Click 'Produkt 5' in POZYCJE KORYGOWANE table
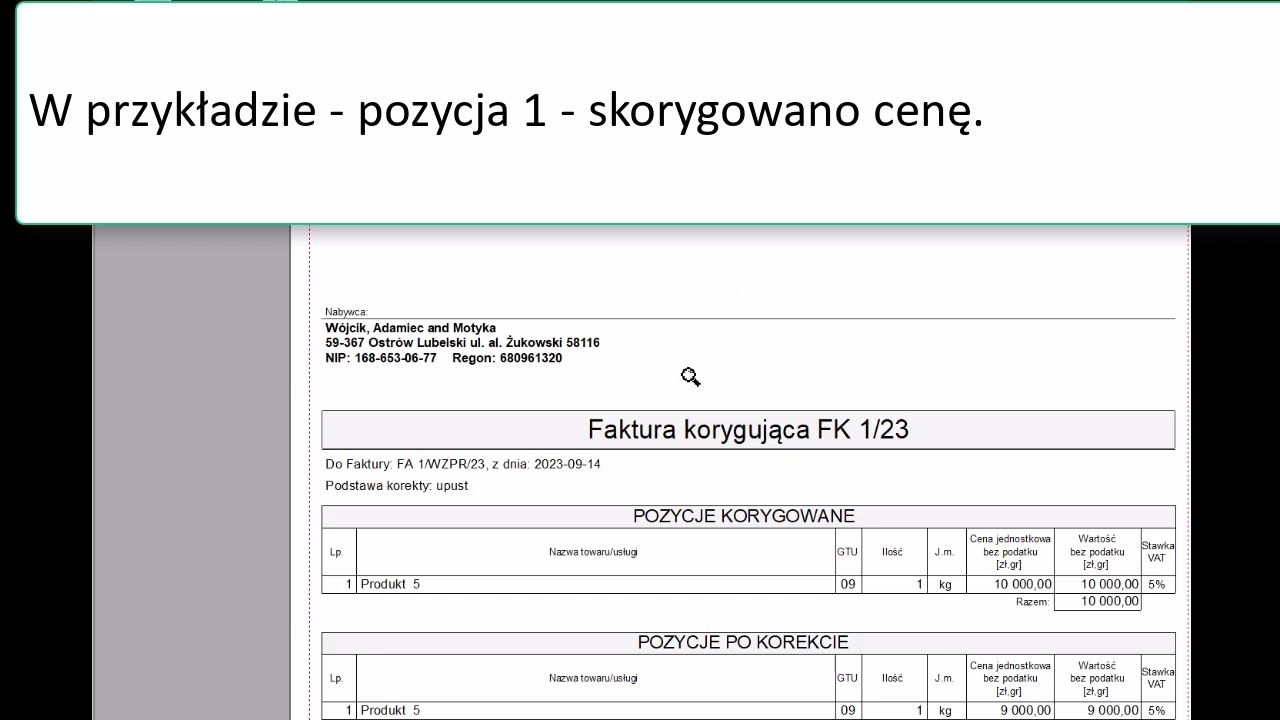1280x720 pixels. pos(390,584)
